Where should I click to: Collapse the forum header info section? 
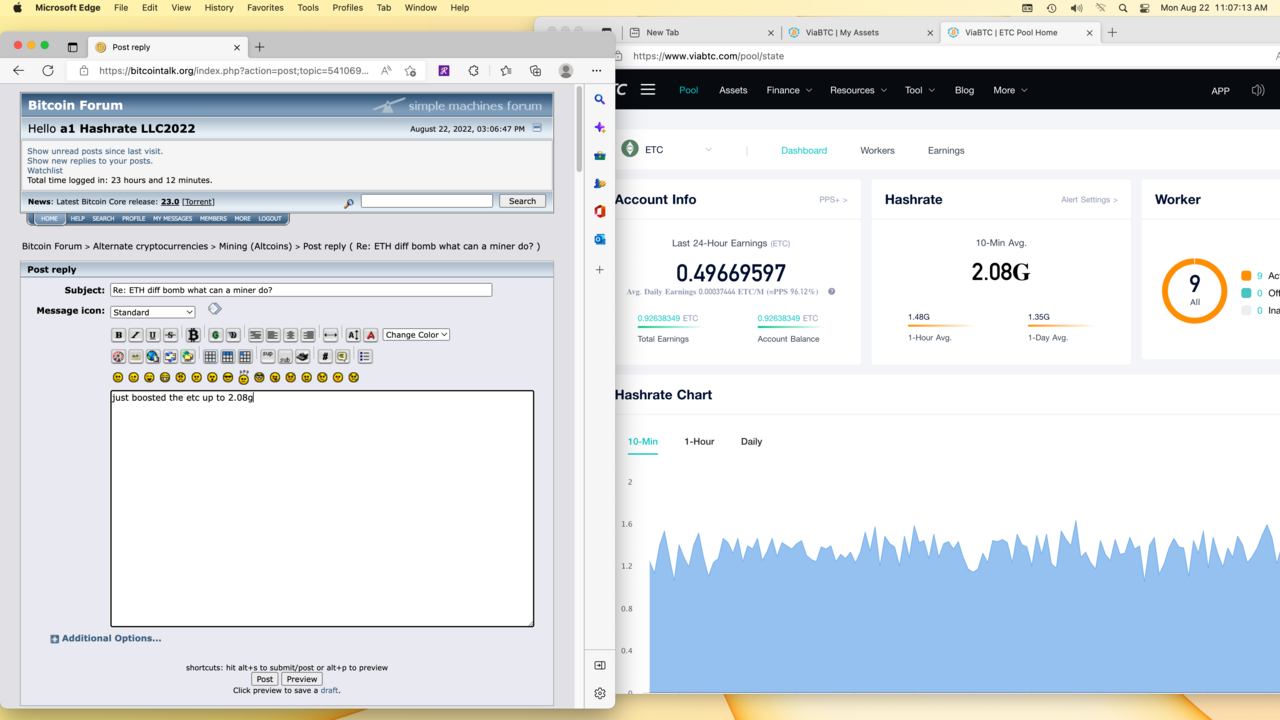537,128
